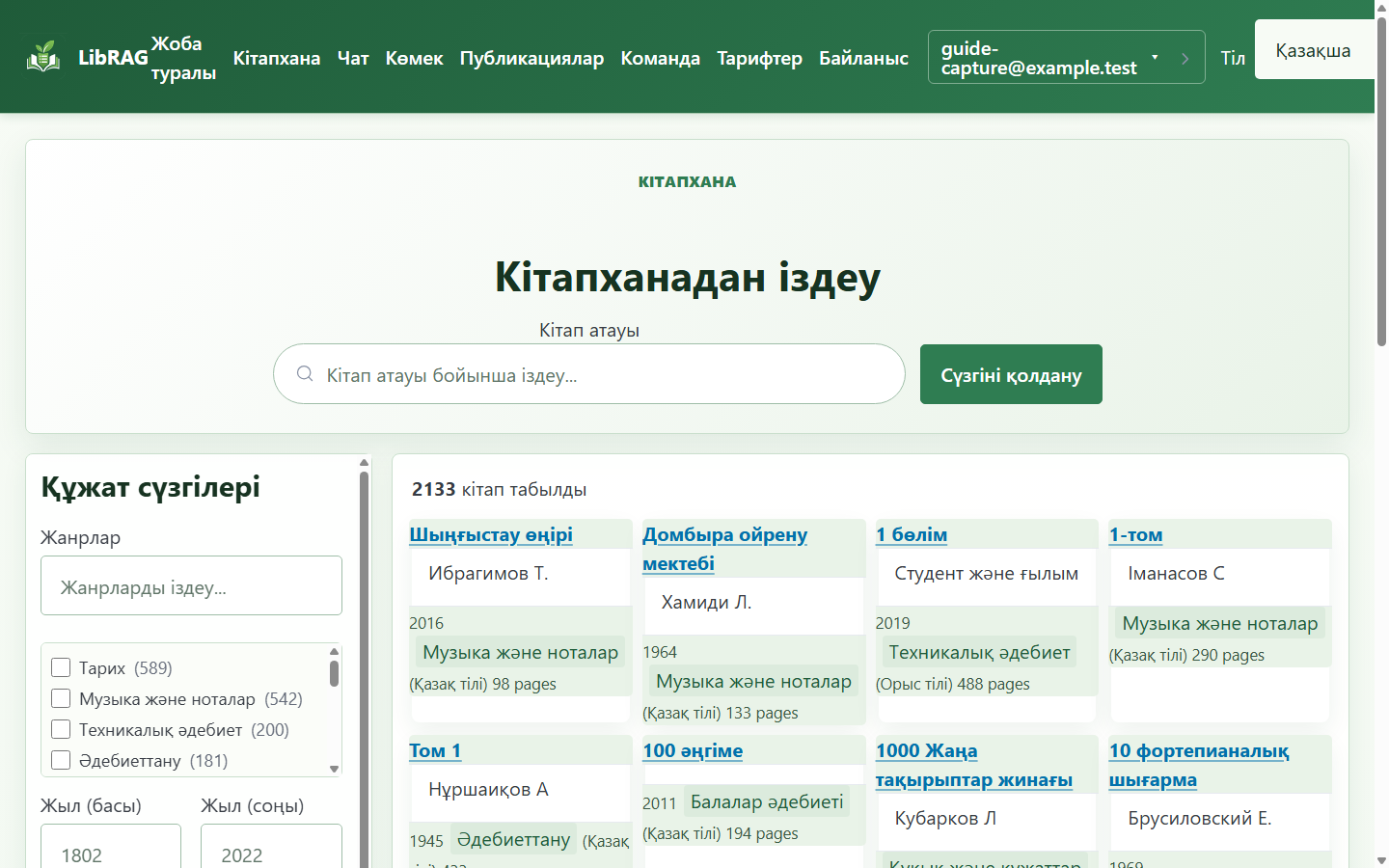Image resolution: width=1389 pixels, height=868 pixels.
Task: Select Көмек in the top menu
Action: (415, 58)
